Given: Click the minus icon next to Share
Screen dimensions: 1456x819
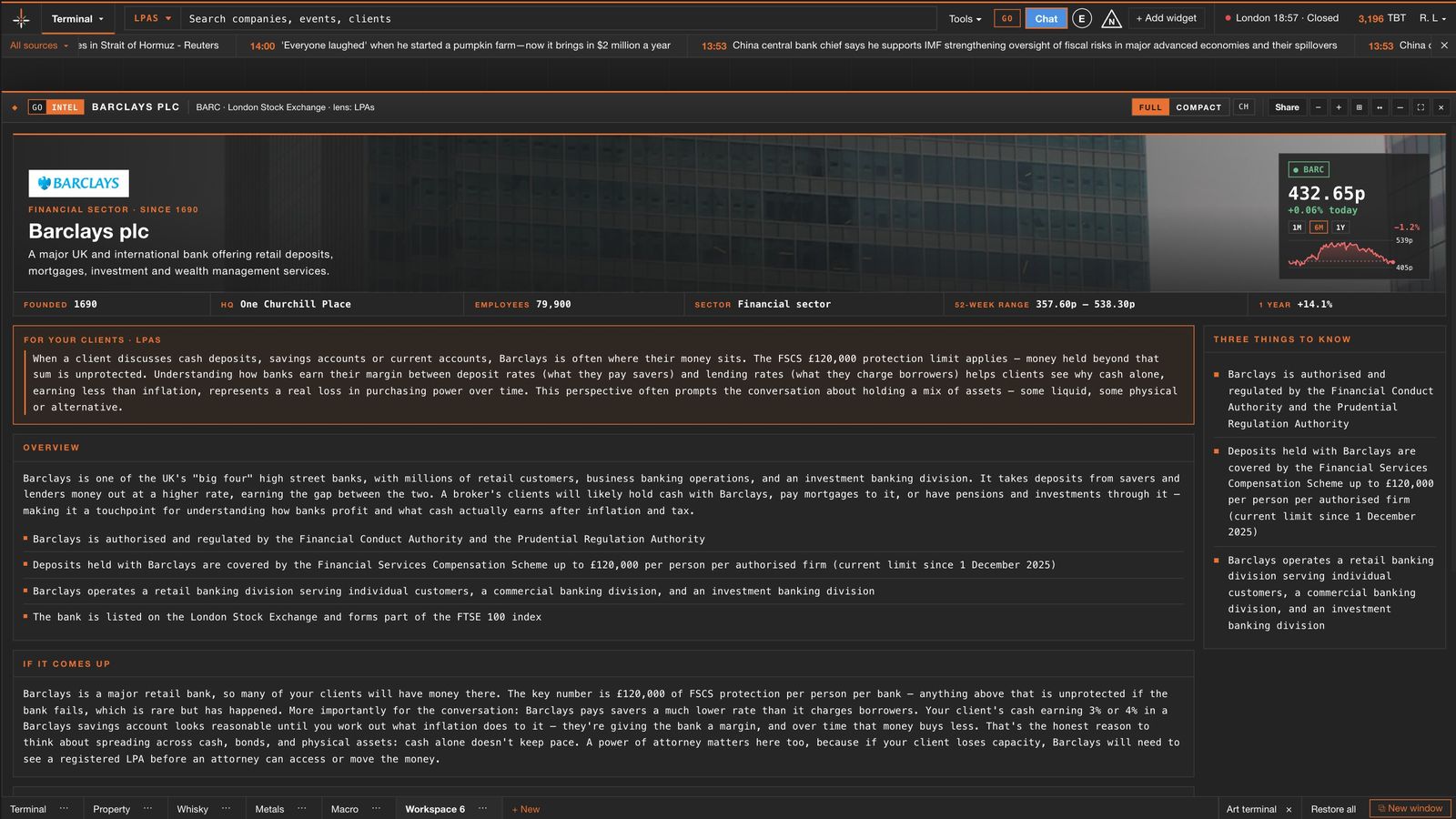Looking at the screenshot, I should (x=1318, y=107).
